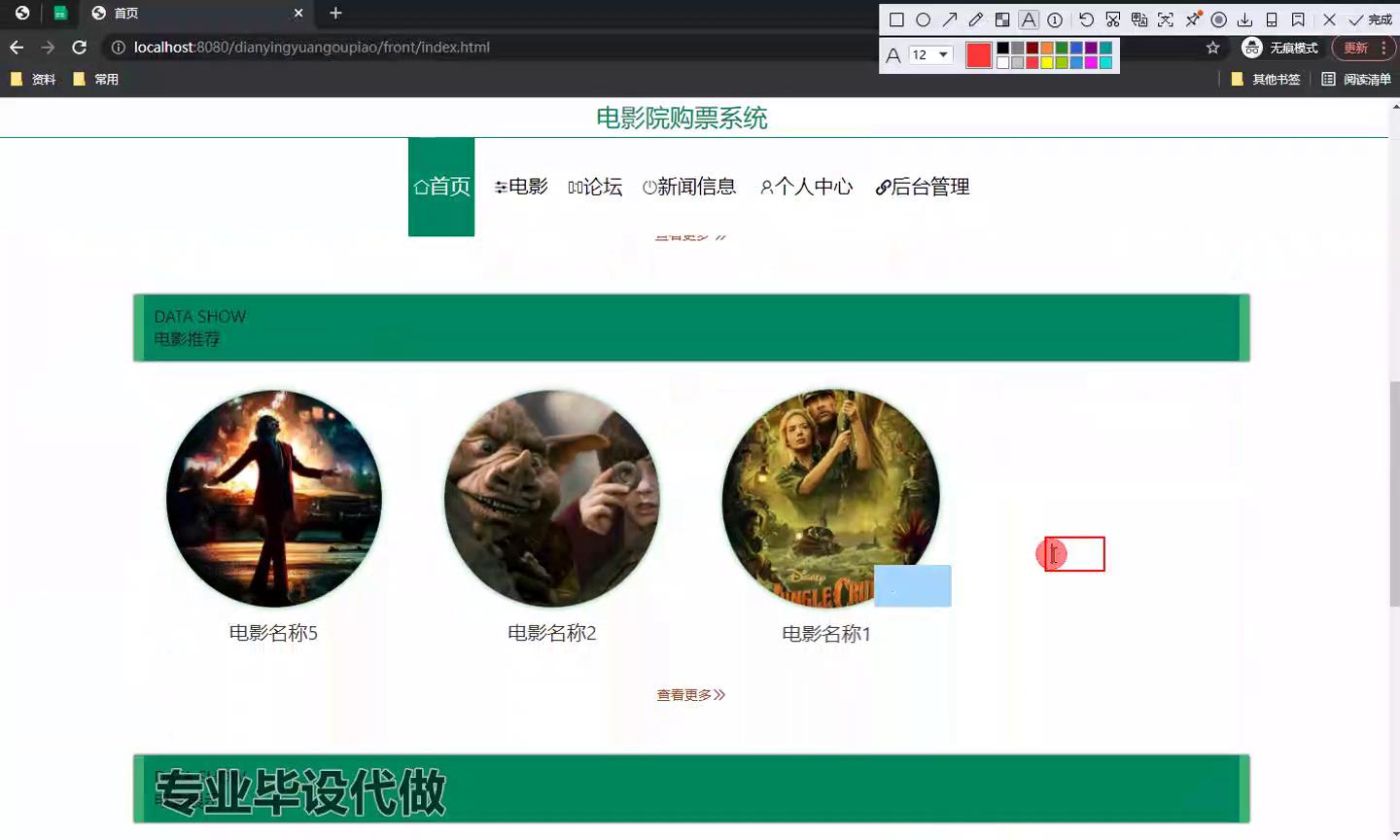This screenshot has width=1400, height=840.
Task: Go to 首页 in site navigation
Action: click(441, 187)
